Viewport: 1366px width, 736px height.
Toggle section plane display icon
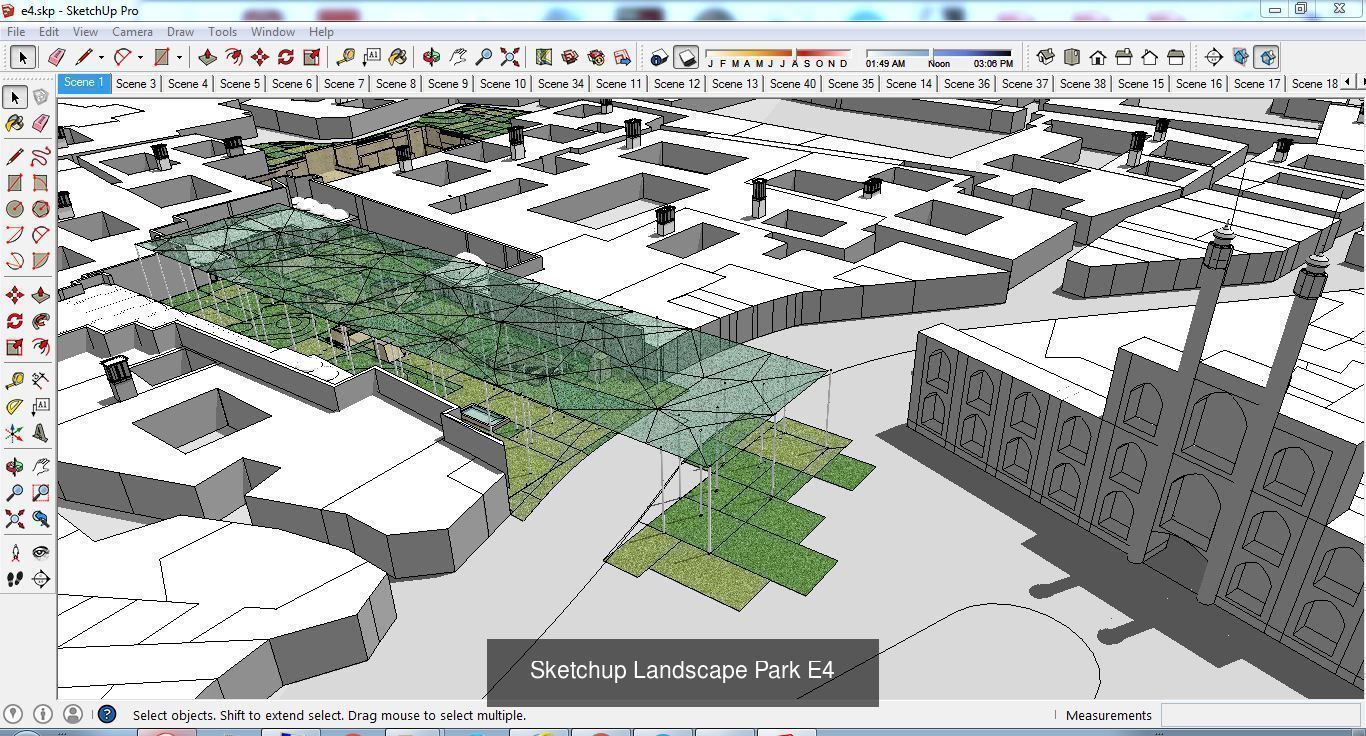[x=1241, y=57]
